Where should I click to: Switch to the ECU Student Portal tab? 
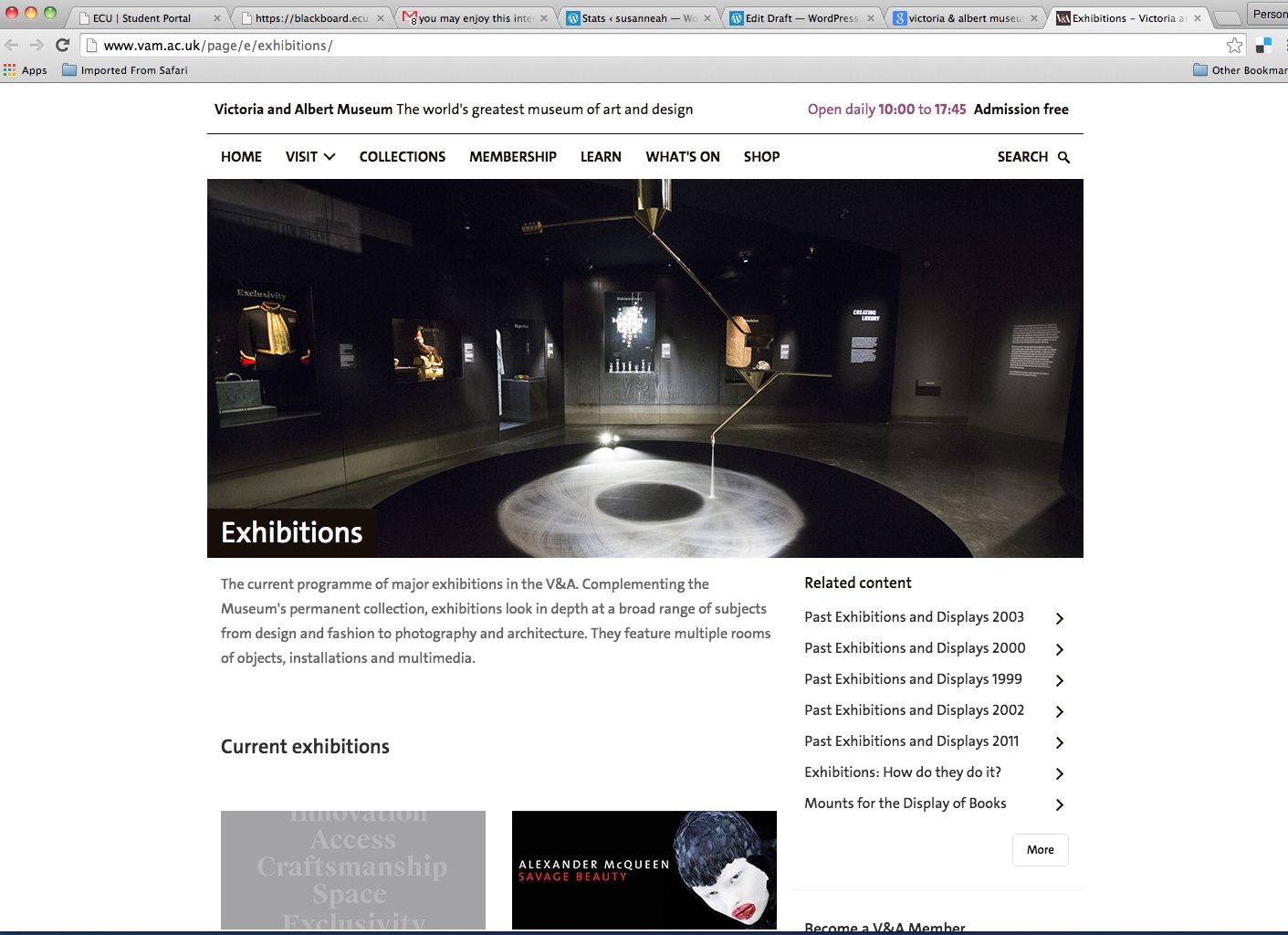click(x=142, y=18)
